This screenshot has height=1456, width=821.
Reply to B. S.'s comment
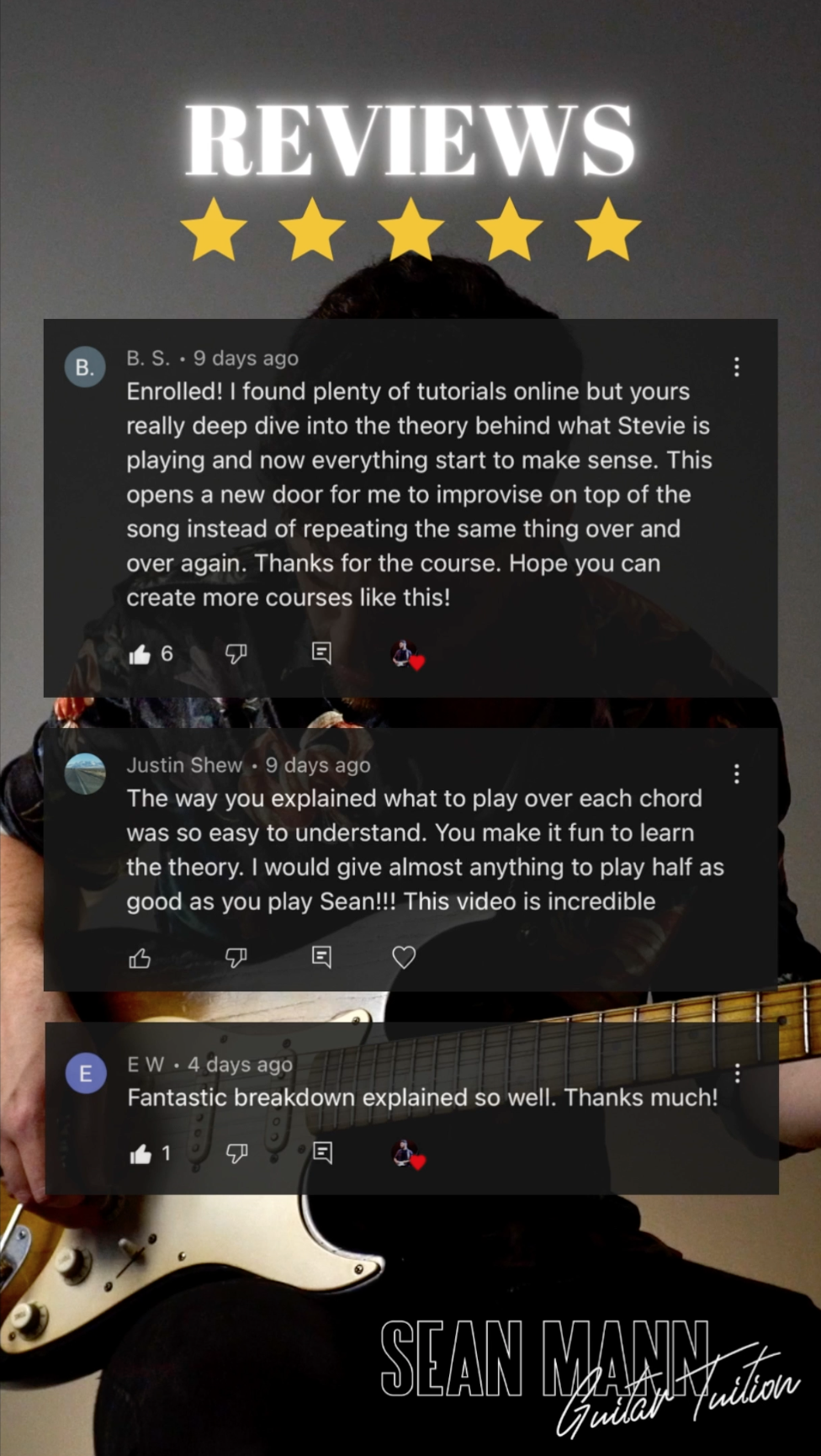click(321, 653)
